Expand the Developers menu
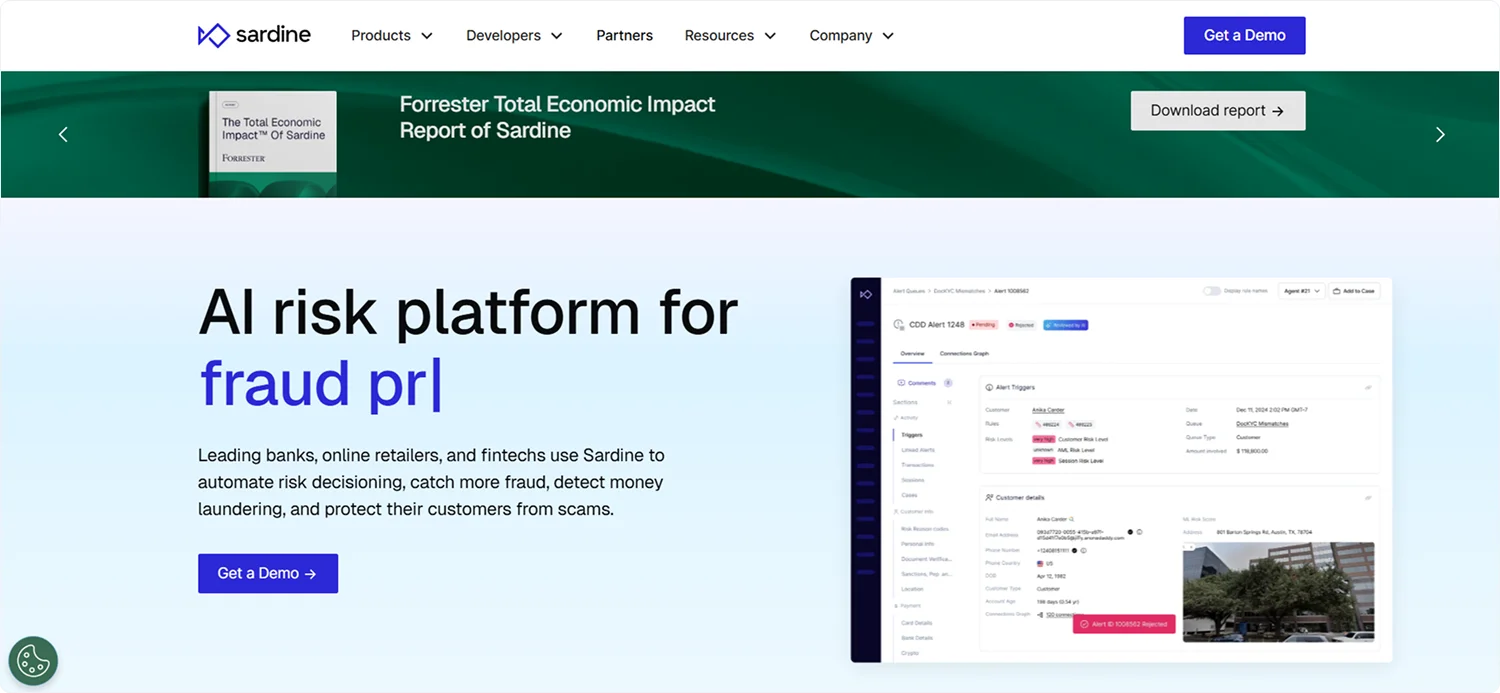Image resolution: width=1500 pixels, height=693 pixels. click(514, 35)
